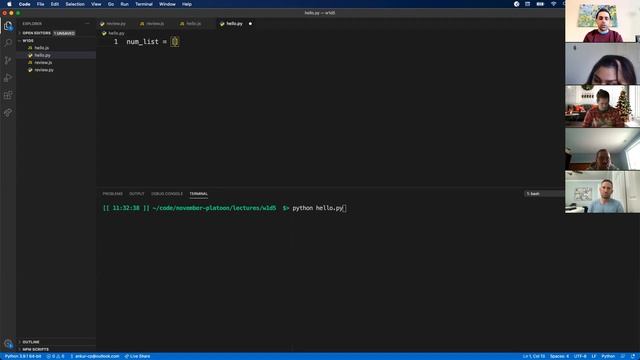The width and height of the screenshot is (640, 360).
Task: Open the Extensions view icon
Action: pyautogui.click(x=8, y=95)
